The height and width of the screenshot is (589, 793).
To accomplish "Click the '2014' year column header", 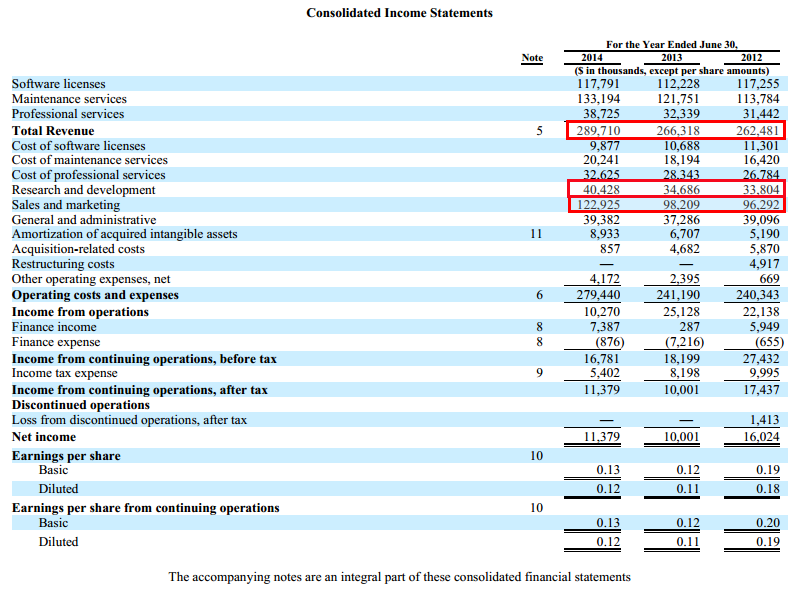I will tap(592, 58).
